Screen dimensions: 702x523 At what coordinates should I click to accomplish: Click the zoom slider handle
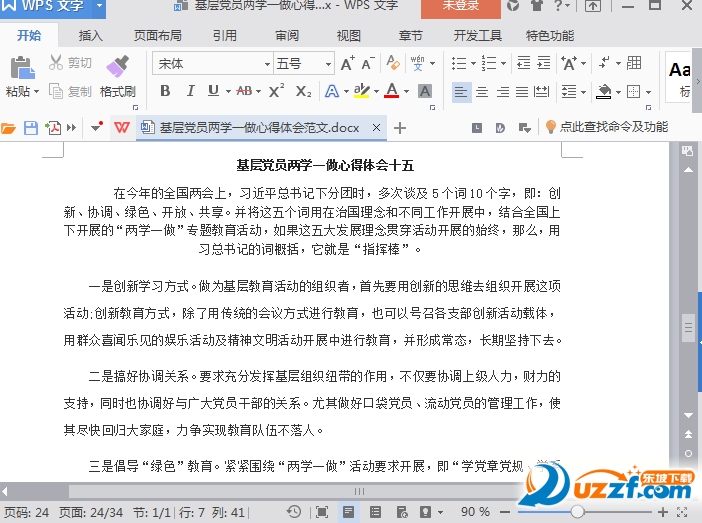click(577, 511)
